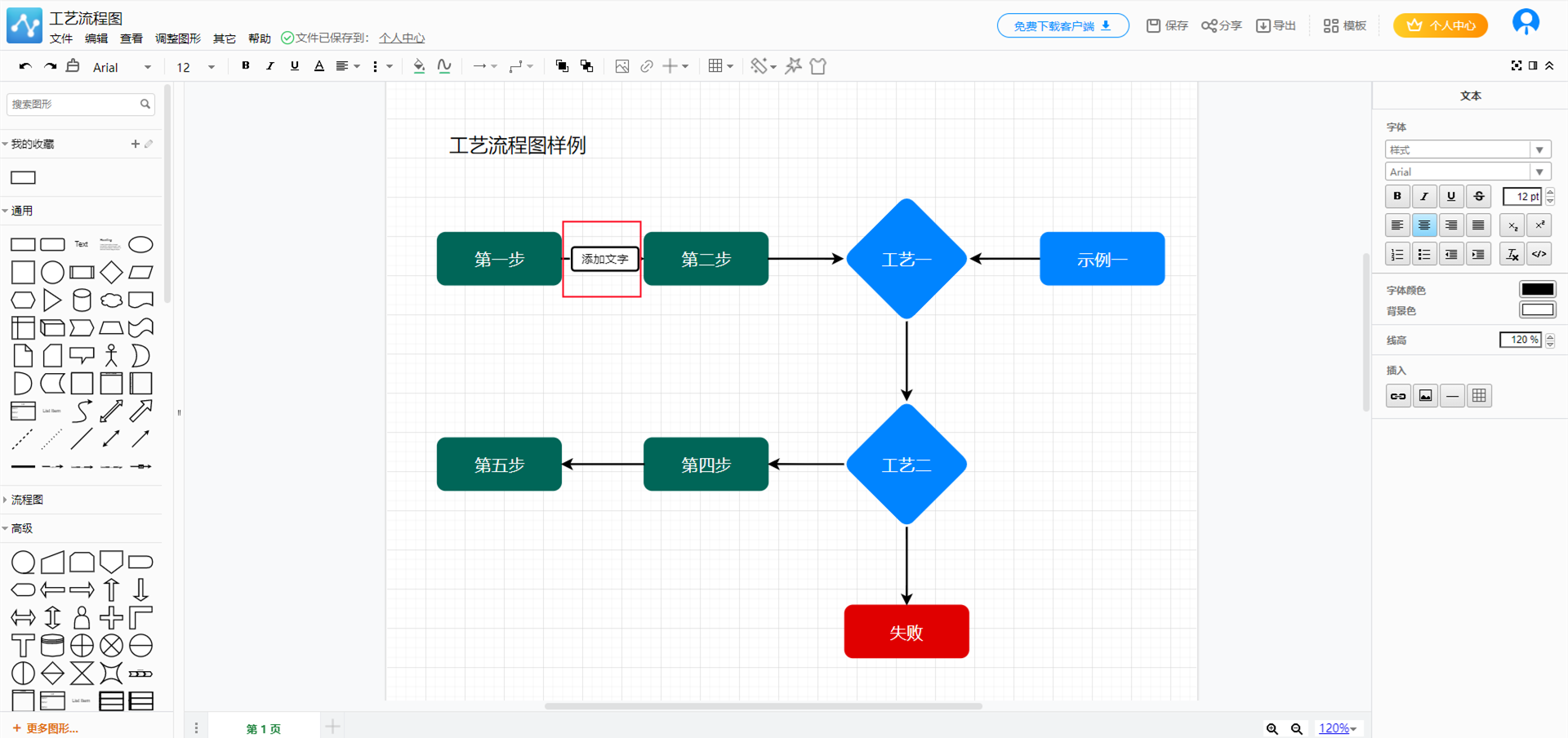Viewport: 1568px width, 738px height.
Task: Click the zoom in magnifier icon
Action: pos(1272,728)
